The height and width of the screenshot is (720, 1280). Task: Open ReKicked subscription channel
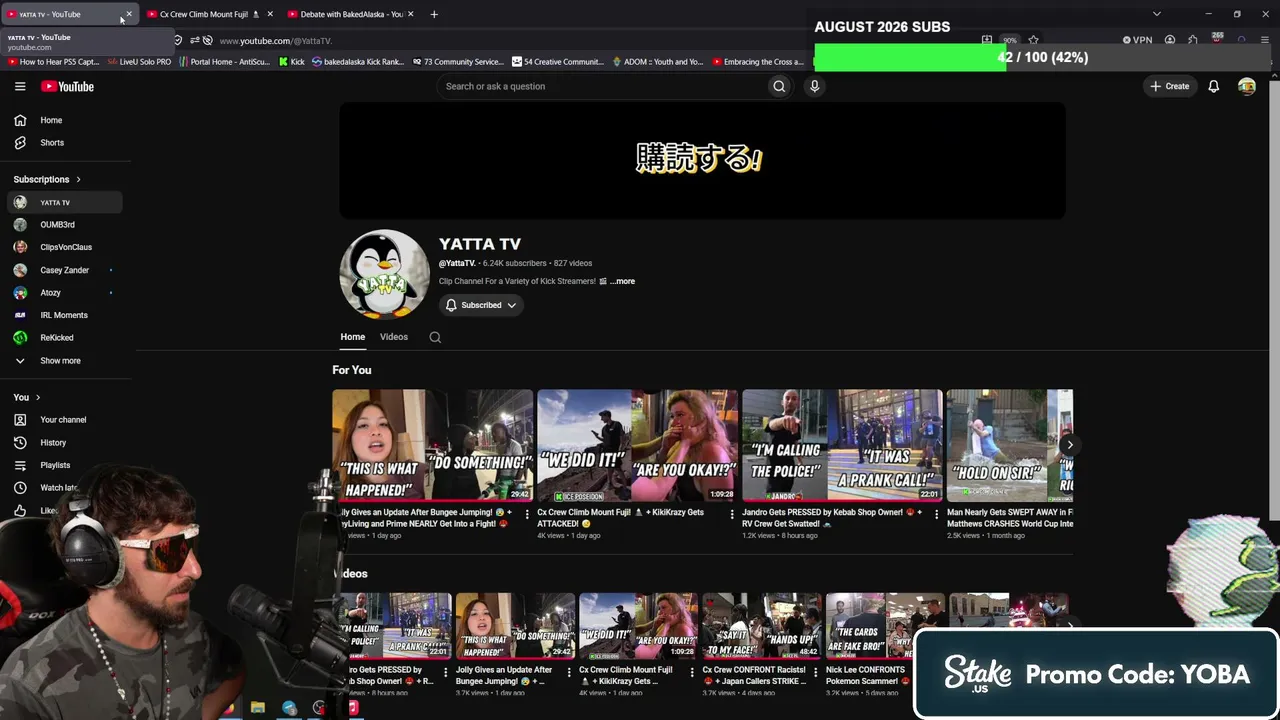click(x=65, y=338)
